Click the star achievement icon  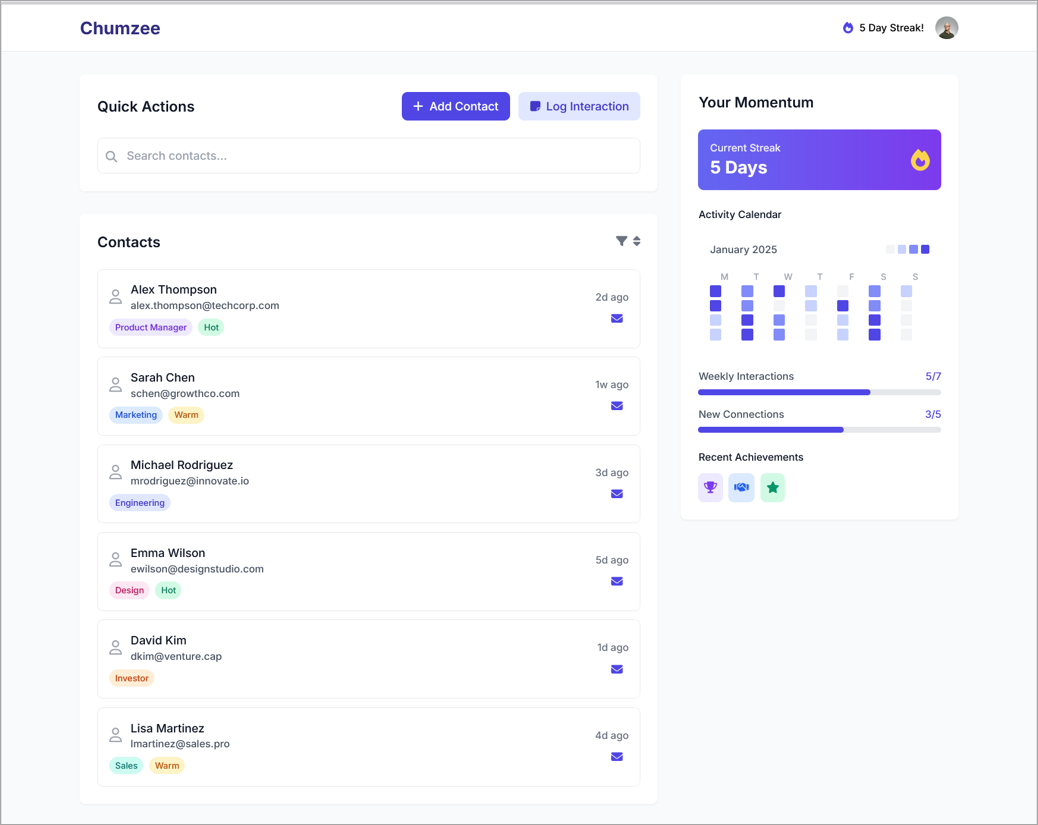772,487
